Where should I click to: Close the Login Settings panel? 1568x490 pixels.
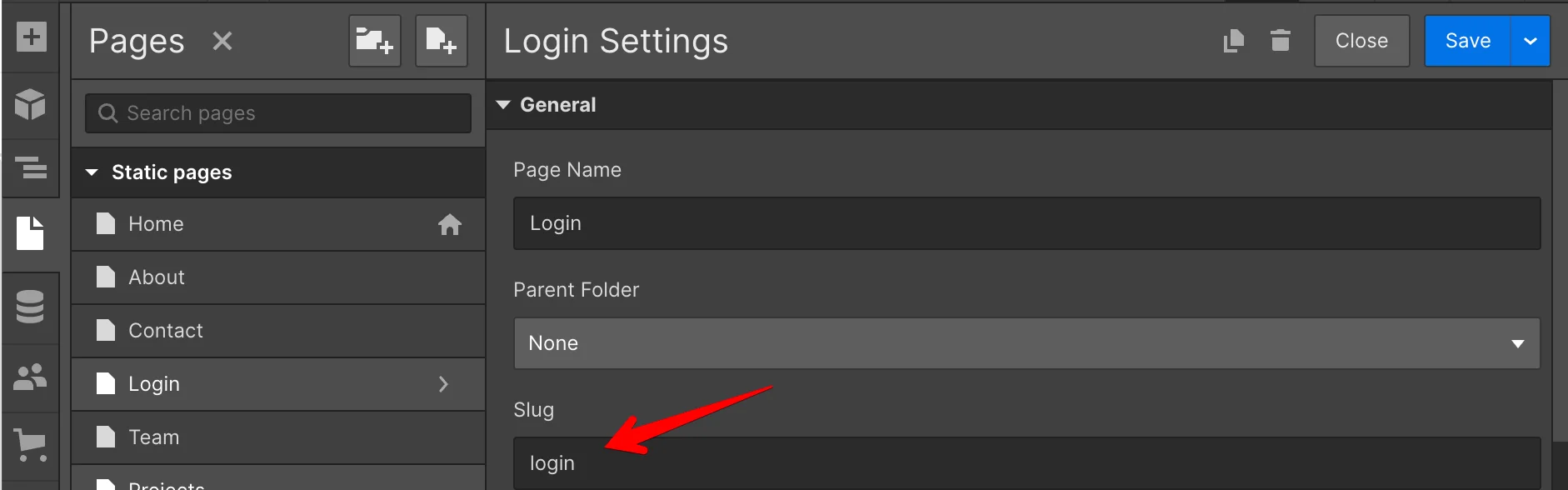[1361, 40]
